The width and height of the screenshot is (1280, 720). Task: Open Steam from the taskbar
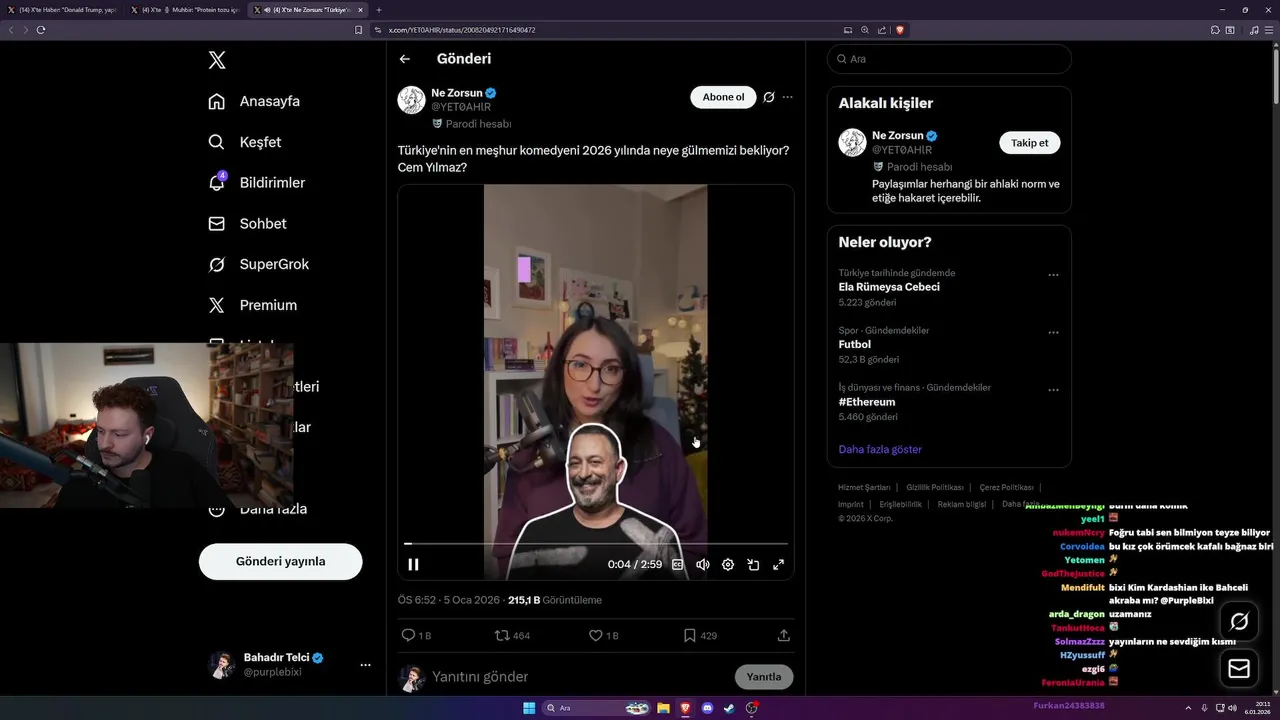[729, 708]
